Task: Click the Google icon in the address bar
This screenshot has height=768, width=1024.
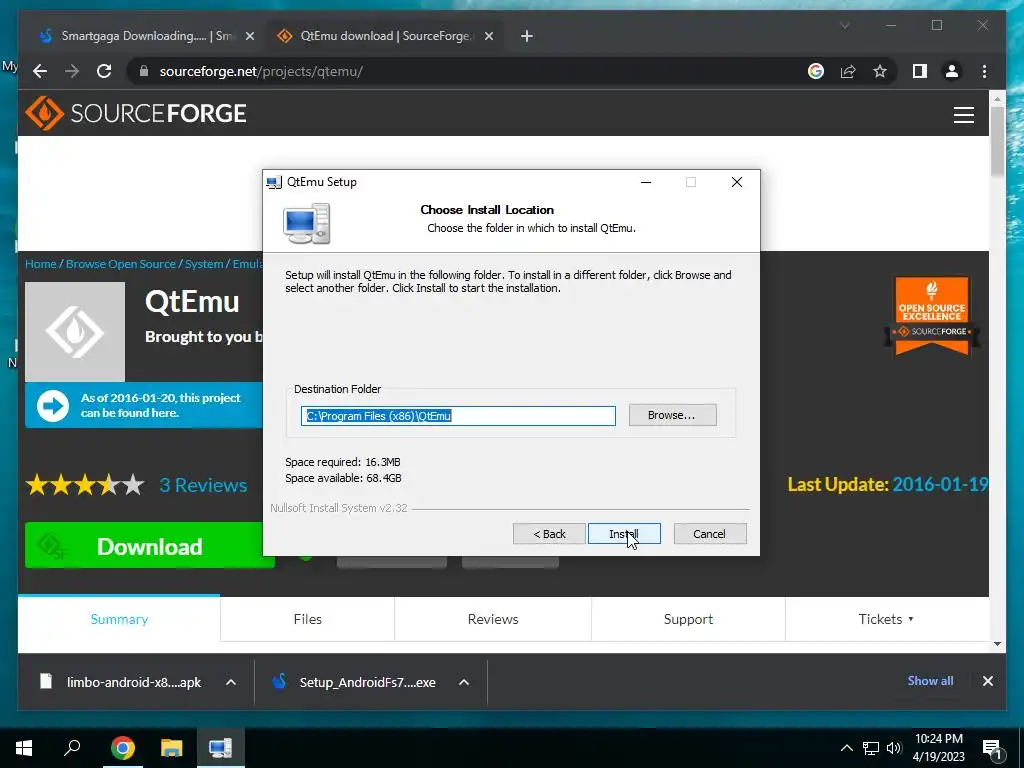Action: [816, 71]
